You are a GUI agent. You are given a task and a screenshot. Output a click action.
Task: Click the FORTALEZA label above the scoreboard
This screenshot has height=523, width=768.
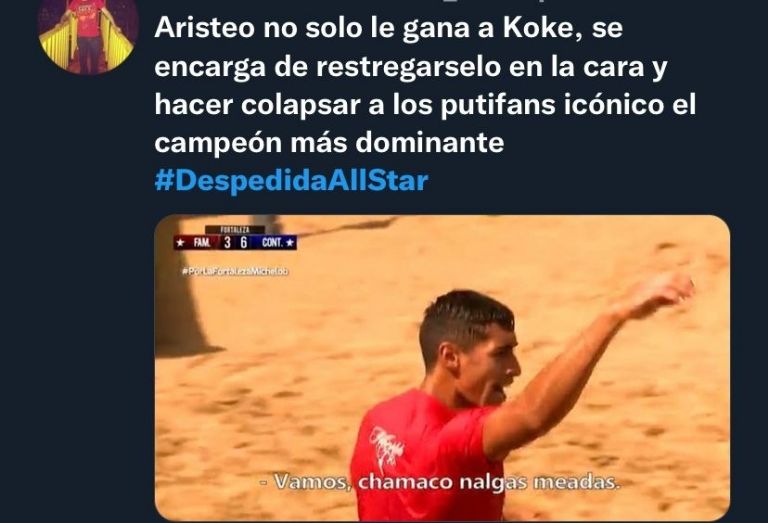click(x=235, y=230)
